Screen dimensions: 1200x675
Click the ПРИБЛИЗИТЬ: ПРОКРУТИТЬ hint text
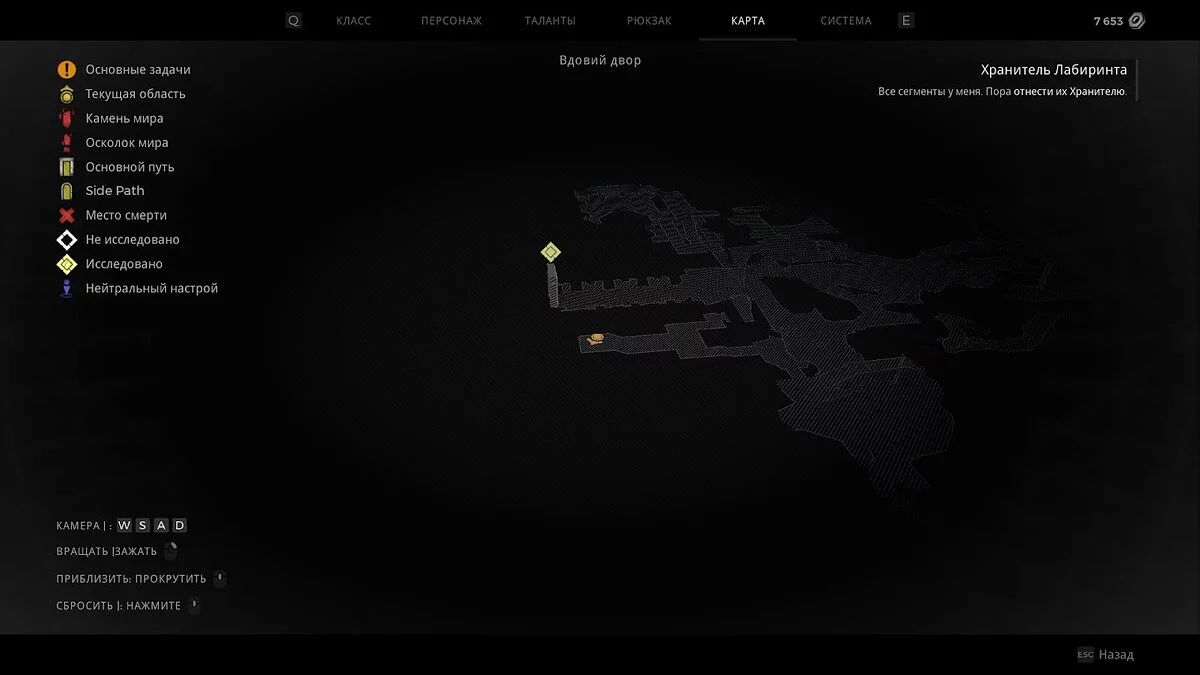click(x=132, y=579)
